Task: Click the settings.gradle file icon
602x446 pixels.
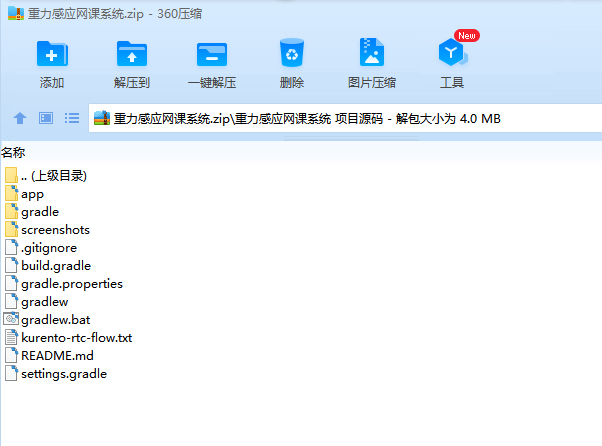Action: click(12, 373)
